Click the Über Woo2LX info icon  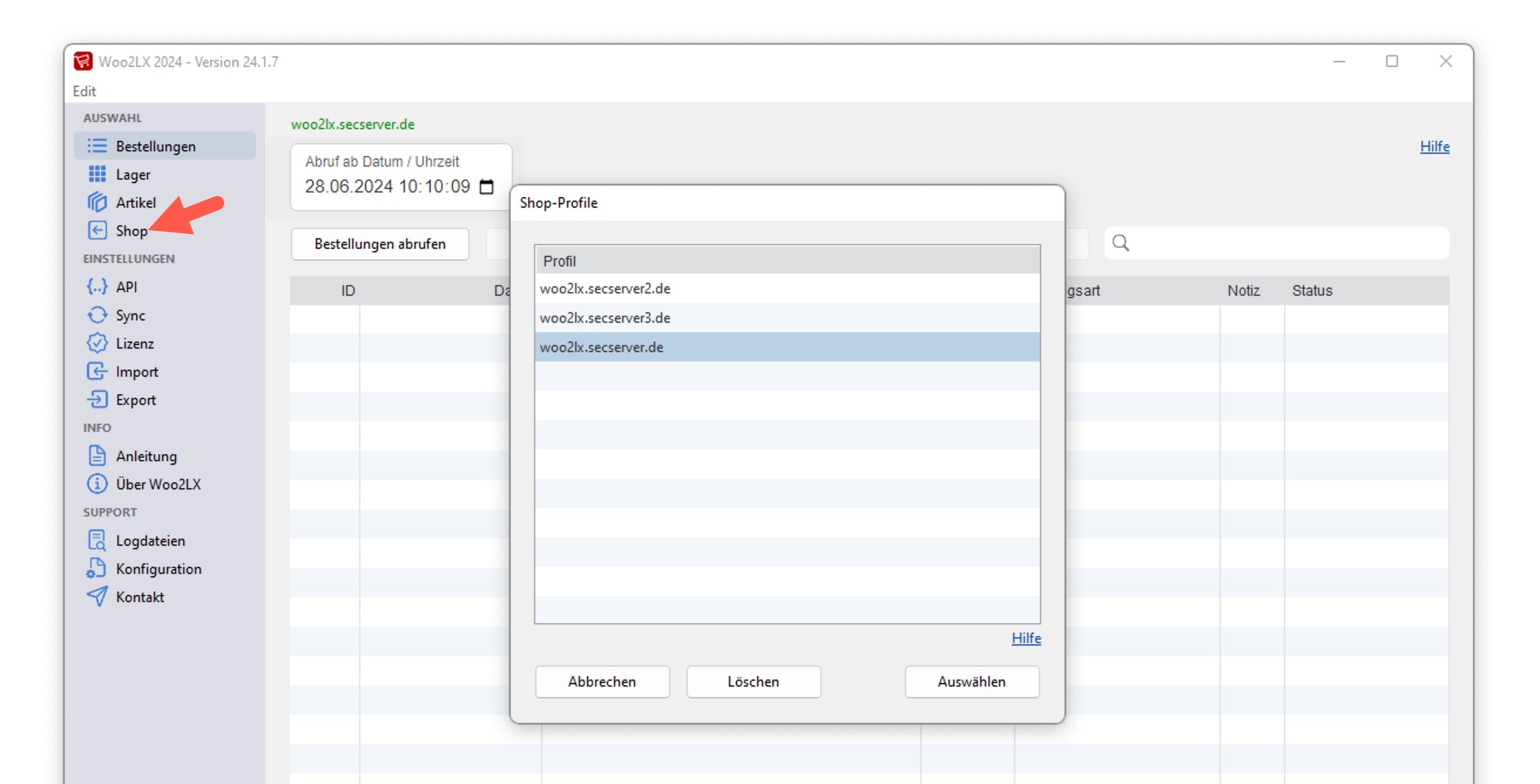[97, 484]
